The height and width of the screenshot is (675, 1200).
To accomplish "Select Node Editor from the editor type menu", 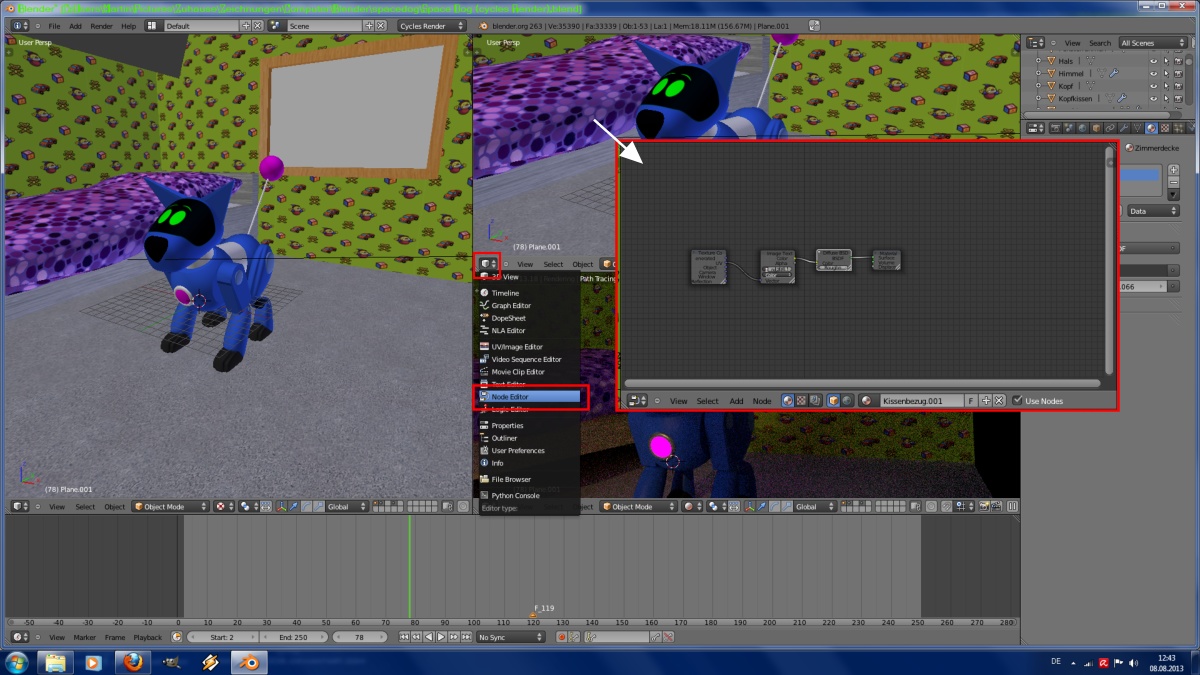I will coord(529,397).
